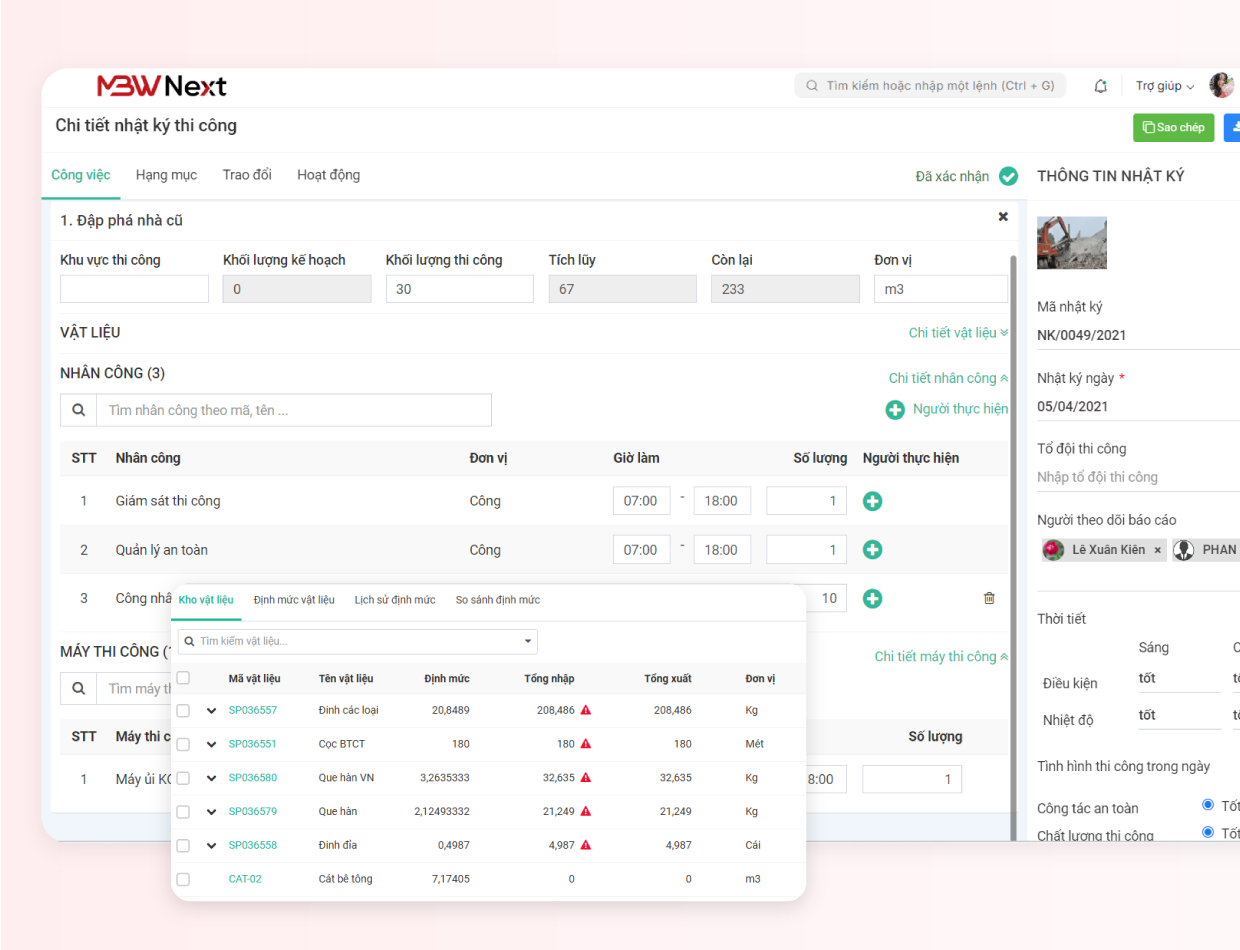The height and width of the screenshot is (950, 1240).
Task: Expand the SP036551 row chevron
Action: click(211, 744)
